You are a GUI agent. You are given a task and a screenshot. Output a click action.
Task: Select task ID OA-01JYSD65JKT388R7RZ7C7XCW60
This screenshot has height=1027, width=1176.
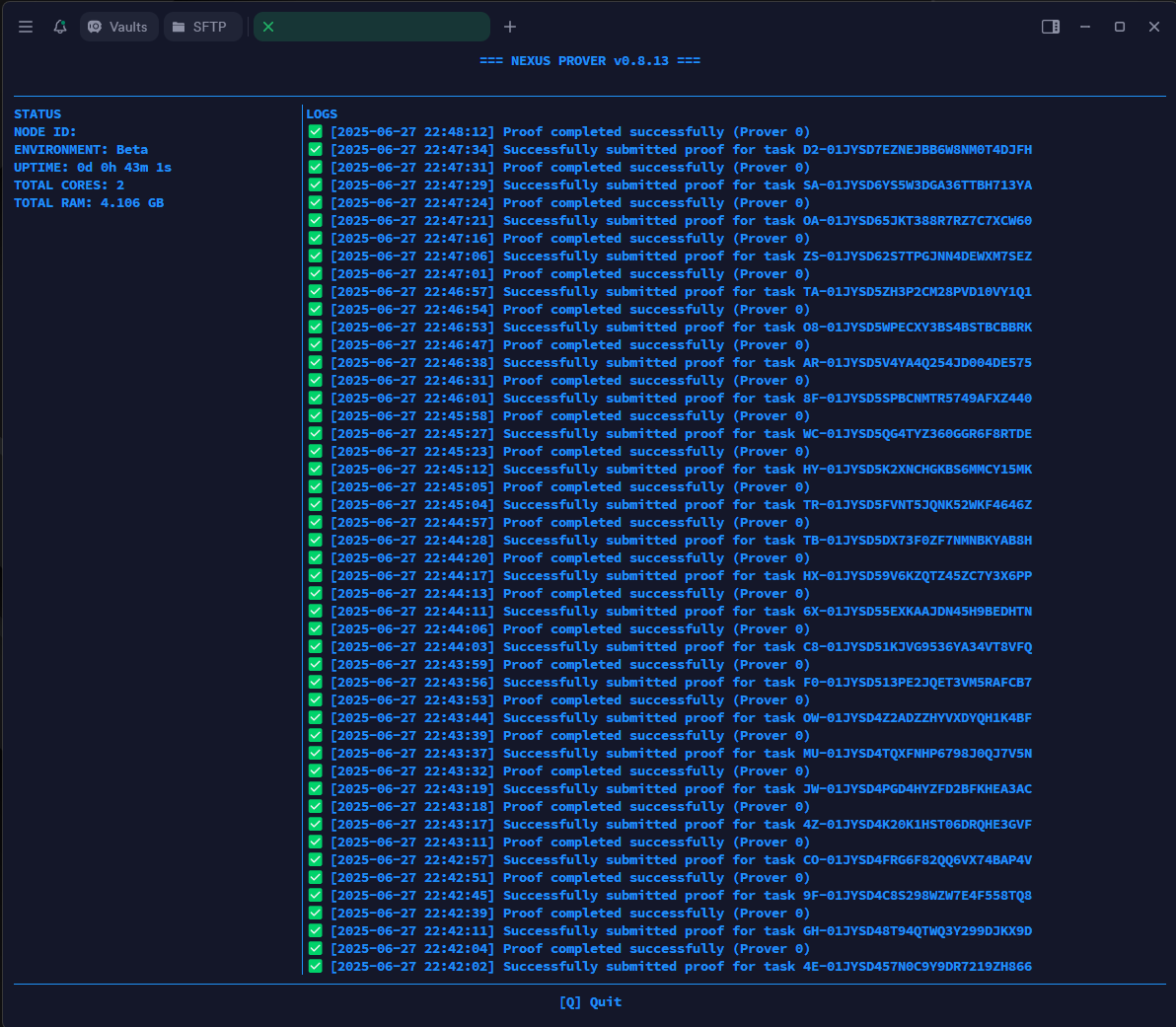918,221
